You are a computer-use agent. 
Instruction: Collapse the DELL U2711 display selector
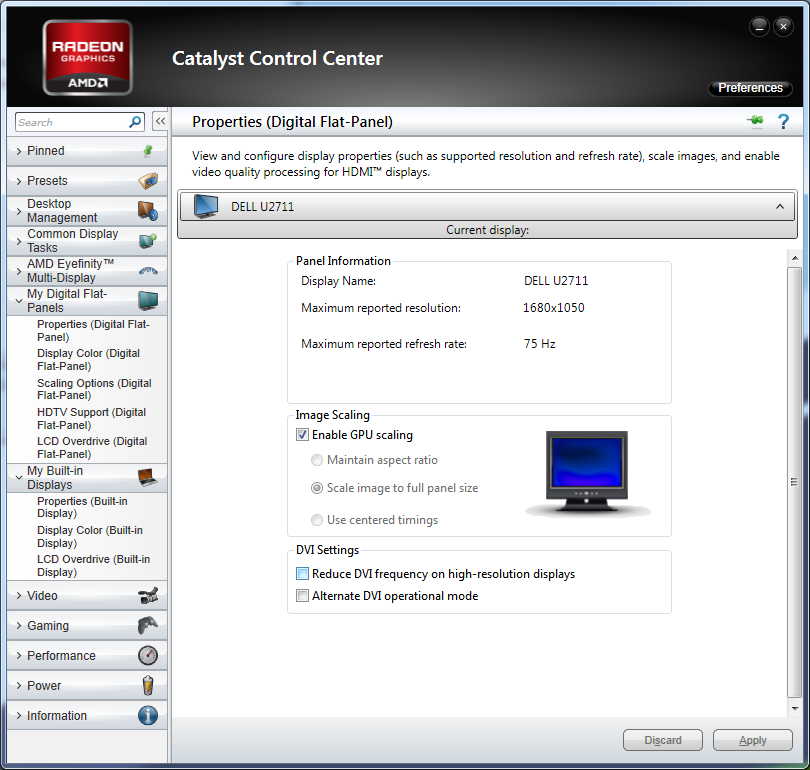780,207
